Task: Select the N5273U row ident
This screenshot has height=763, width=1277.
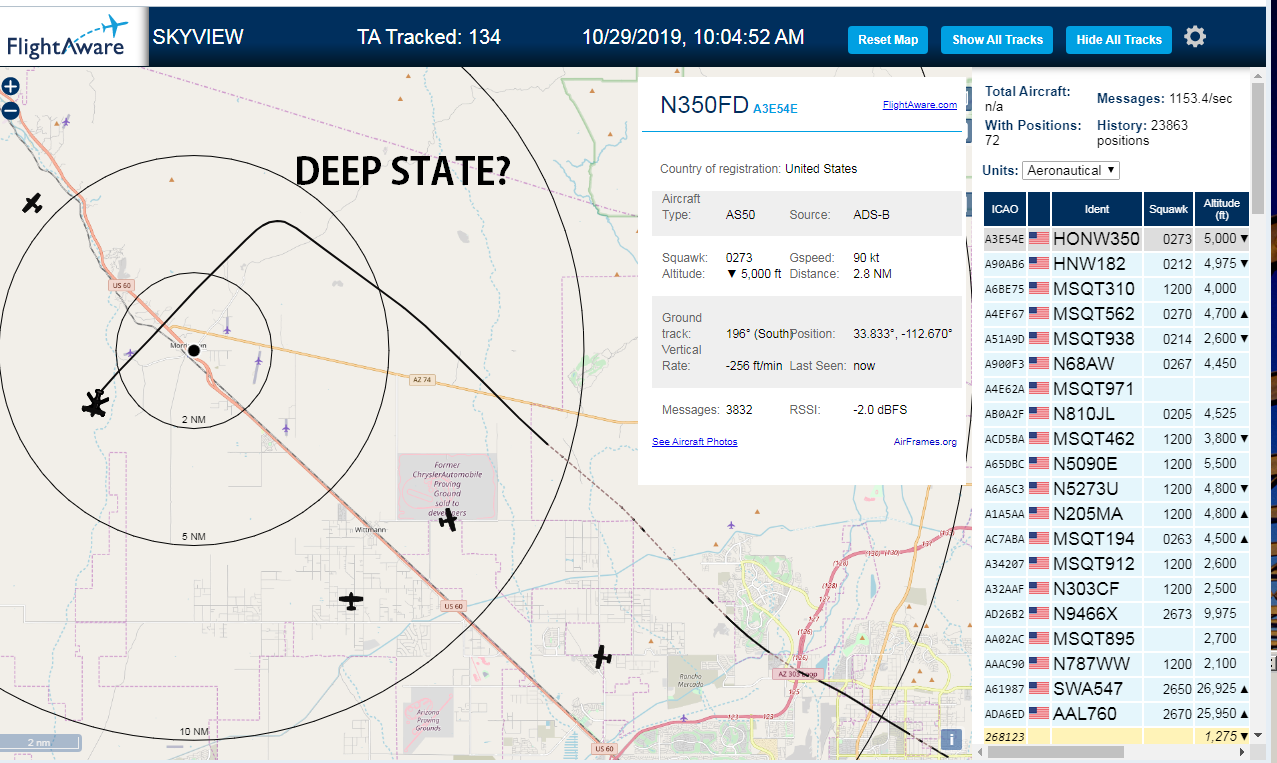Action: [x=1096, y=489]
